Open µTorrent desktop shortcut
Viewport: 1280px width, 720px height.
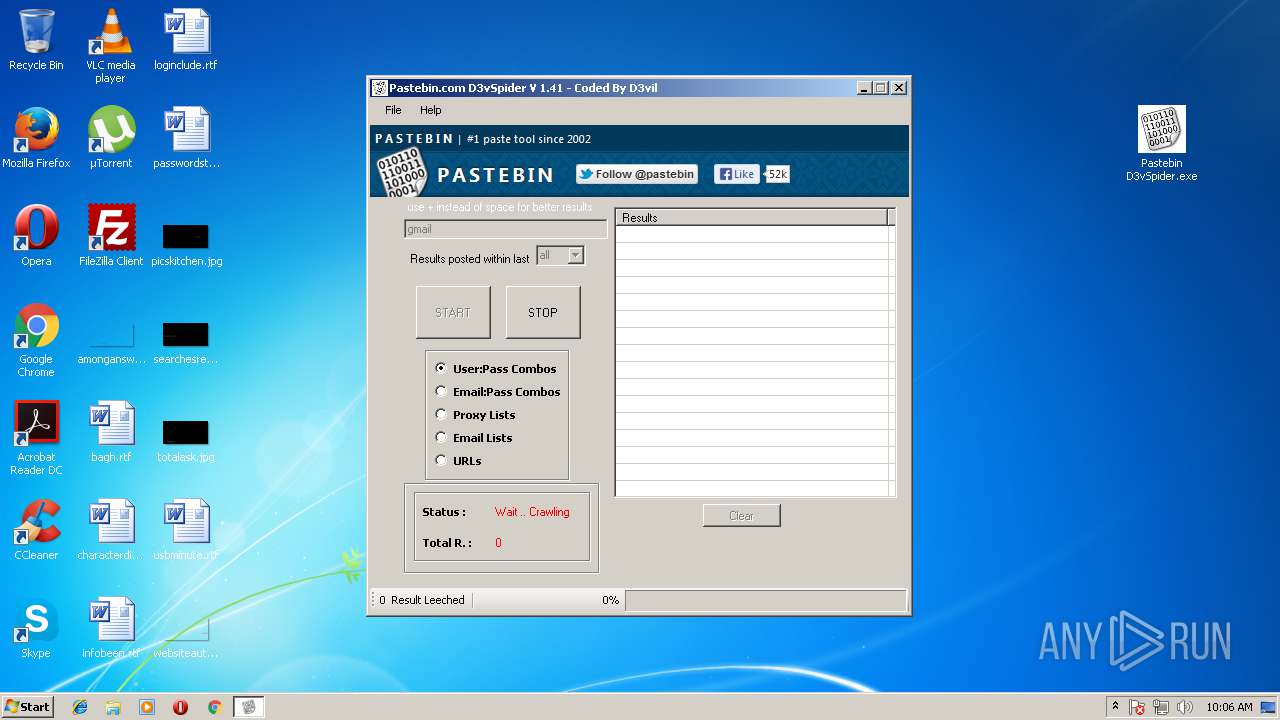click(x=110, y=138)
